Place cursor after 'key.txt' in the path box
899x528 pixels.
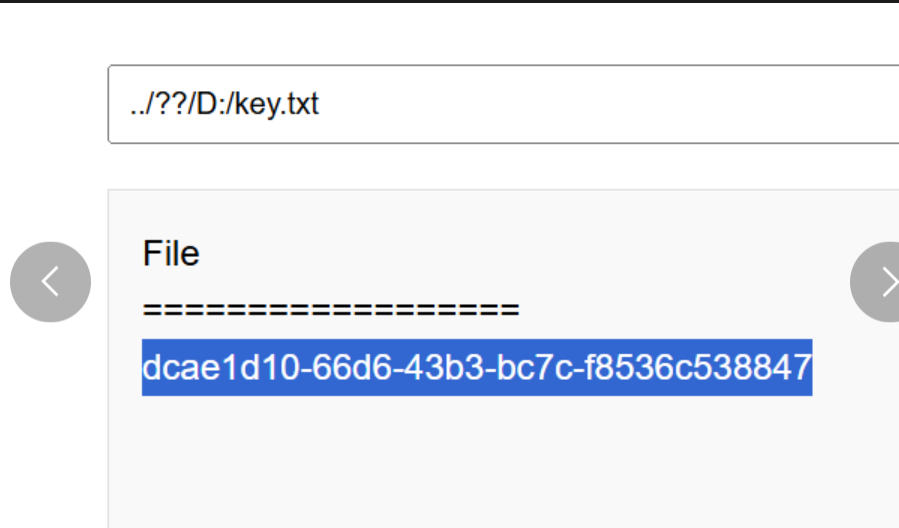pos(320,104)
